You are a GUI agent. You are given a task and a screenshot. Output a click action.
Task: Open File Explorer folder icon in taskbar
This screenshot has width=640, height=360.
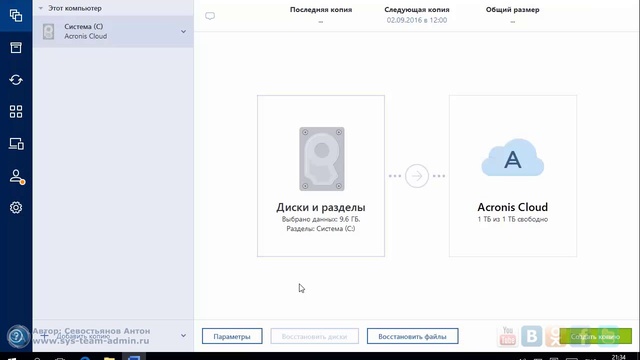(109, 358)
